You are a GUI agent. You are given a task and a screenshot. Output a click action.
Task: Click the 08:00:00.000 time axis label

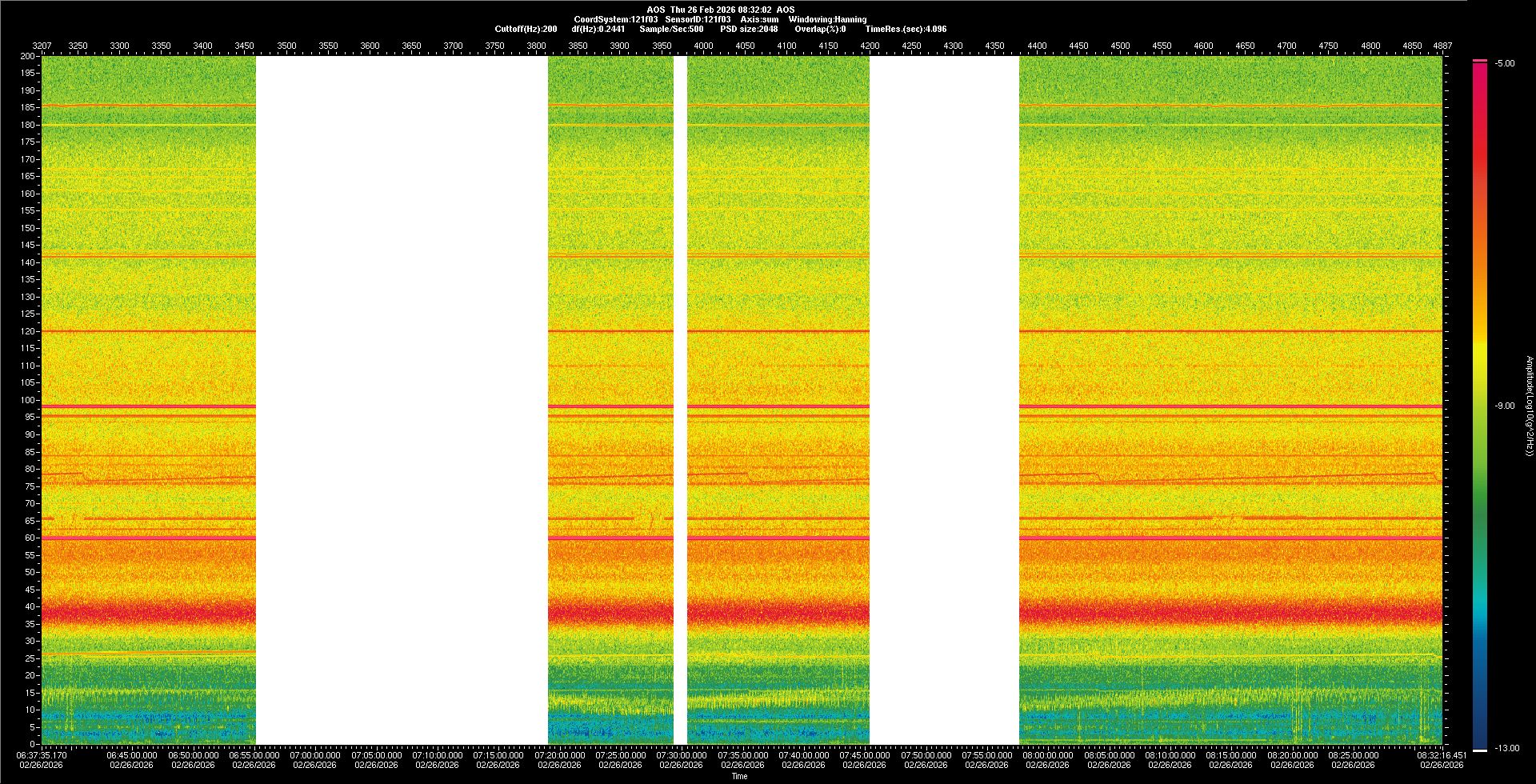[1047, 755]
